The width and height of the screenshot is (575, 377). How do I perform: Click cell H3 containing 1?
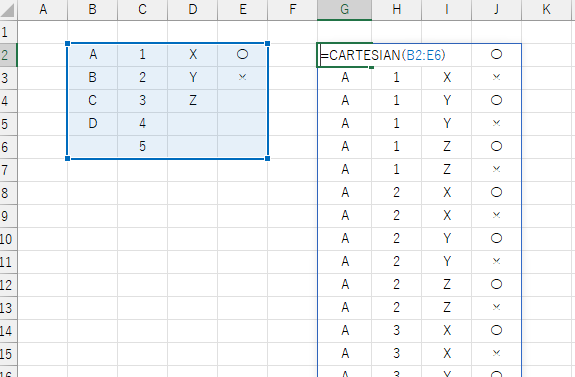[x=397, y=78]
